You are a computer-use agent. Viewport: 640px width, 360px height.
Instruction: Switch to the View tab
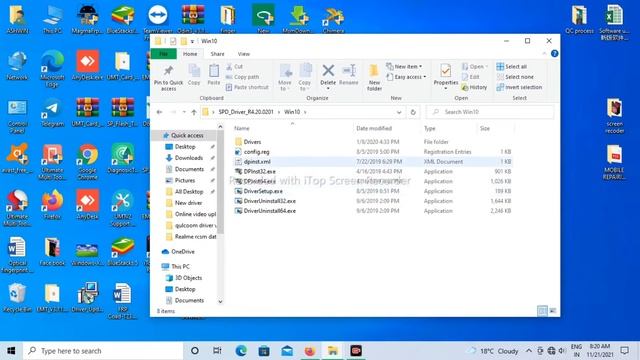coord(243,53)
